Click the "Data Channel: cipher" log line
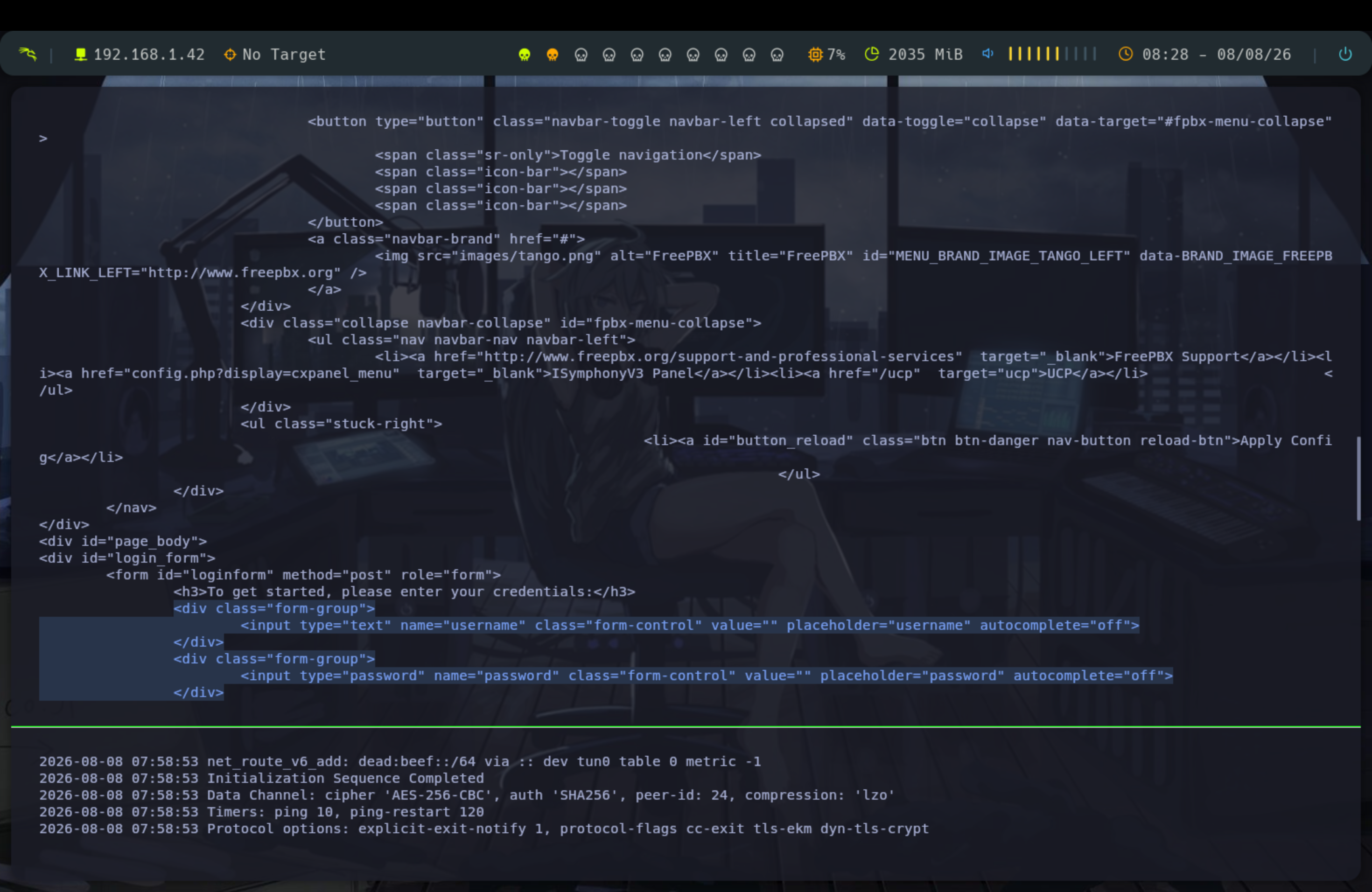The image size is (1372, 892). [x=467, y=795]
